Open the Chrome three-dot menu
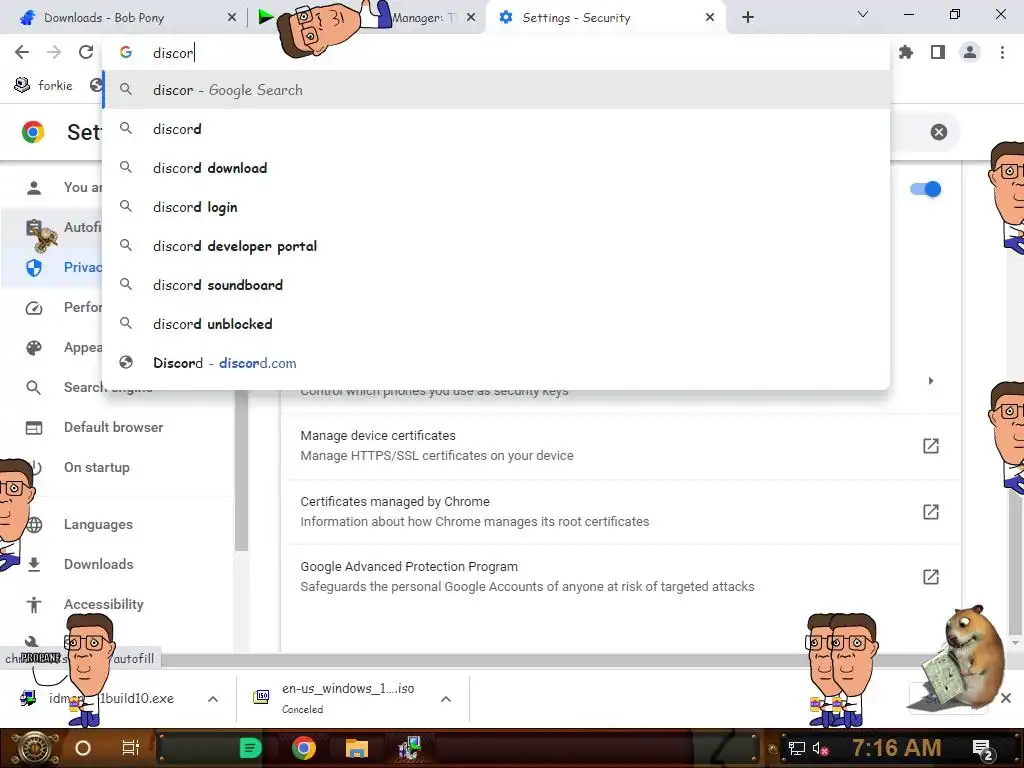The image size is (1024, 768). coord(1002,52)
